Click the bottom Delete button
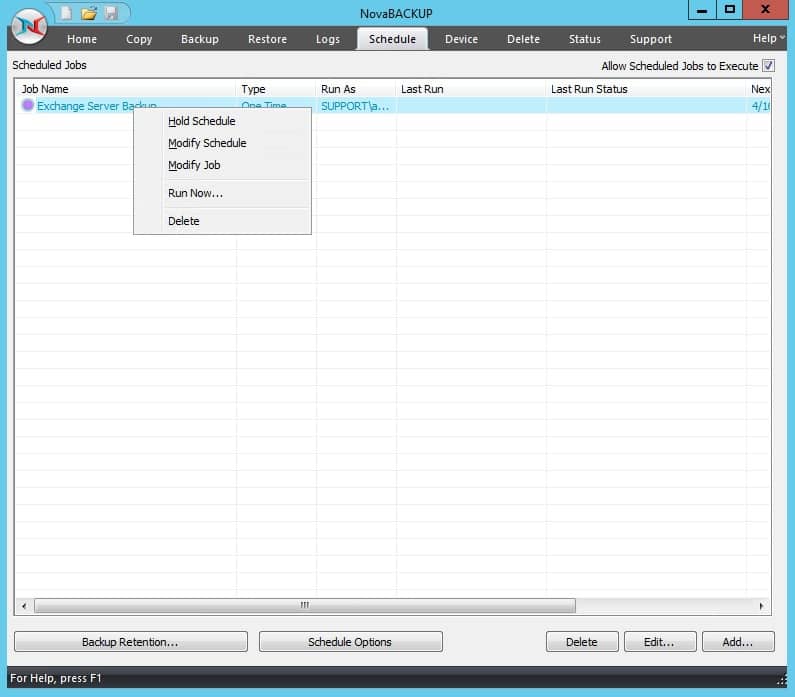This screenshot has width=795, height=697. pyautogui.click(x=582, y=642)
